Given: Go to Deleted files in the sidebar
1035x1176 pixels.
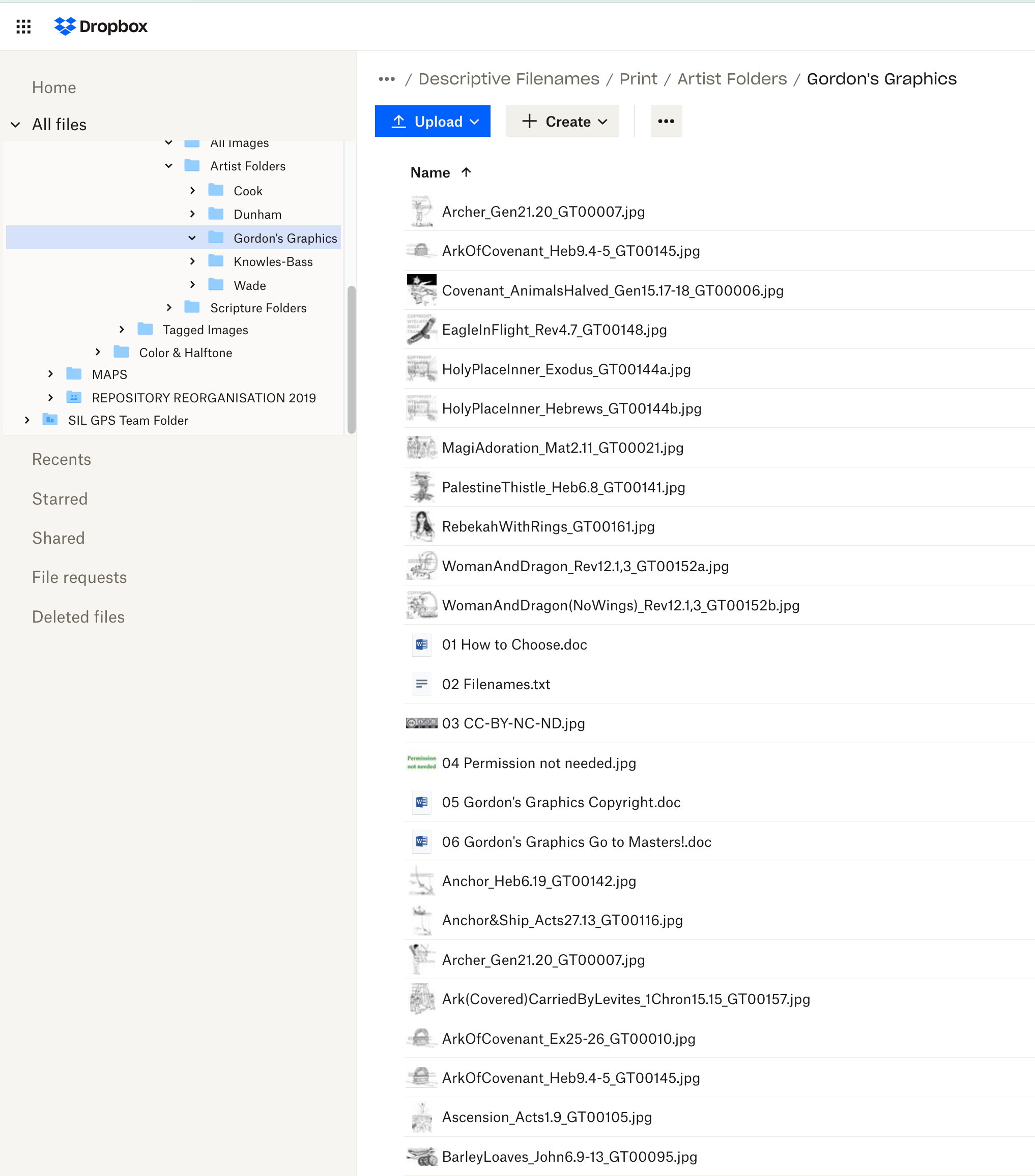Looking at the screenshot, I should tap(78, 616).
